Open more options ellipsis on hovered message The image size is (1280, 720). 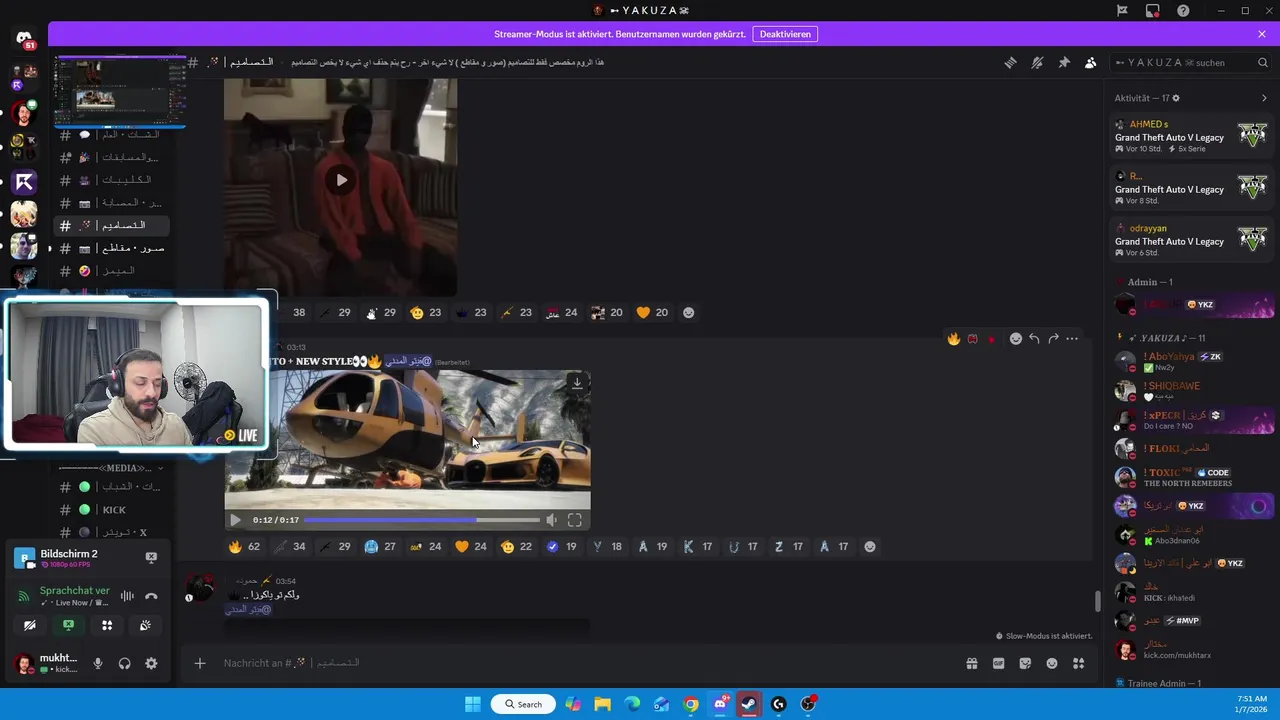point(1072,339)
